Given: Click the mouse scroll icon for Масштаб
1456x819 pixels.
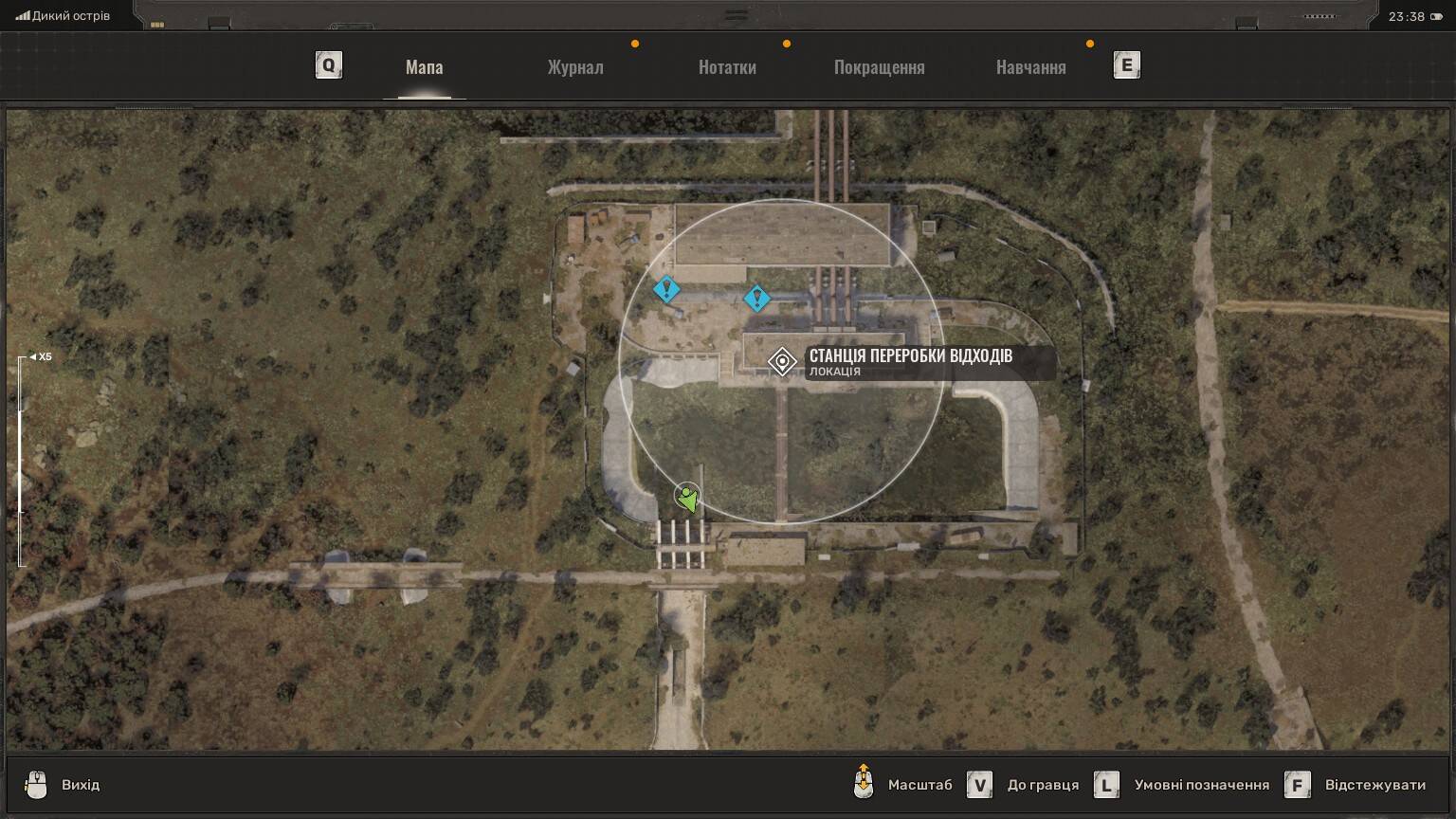Looking at the screenshot, I should point(864,783).
